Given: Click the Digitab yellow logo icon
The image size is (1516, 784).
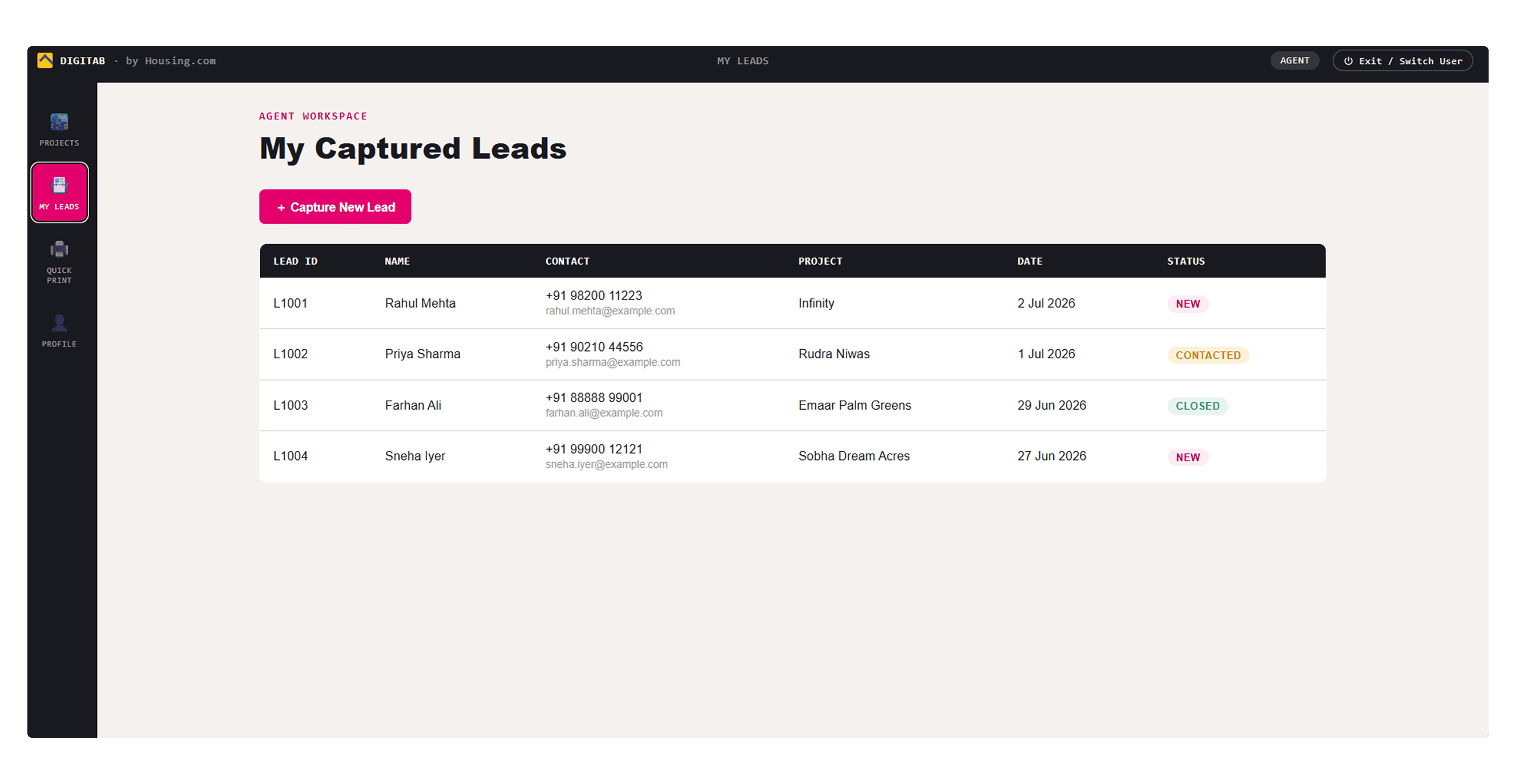Looking at the screenshot, I should (45, 60).
